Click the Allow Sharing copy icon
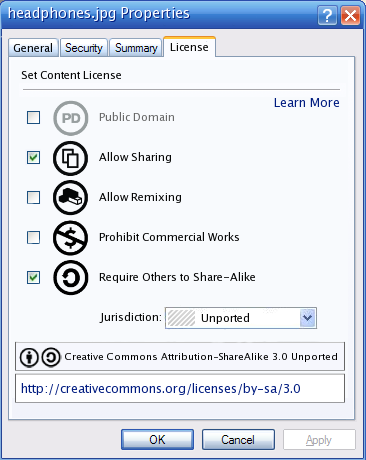This screenshot has height=460, width=366. tap(71, 158)
